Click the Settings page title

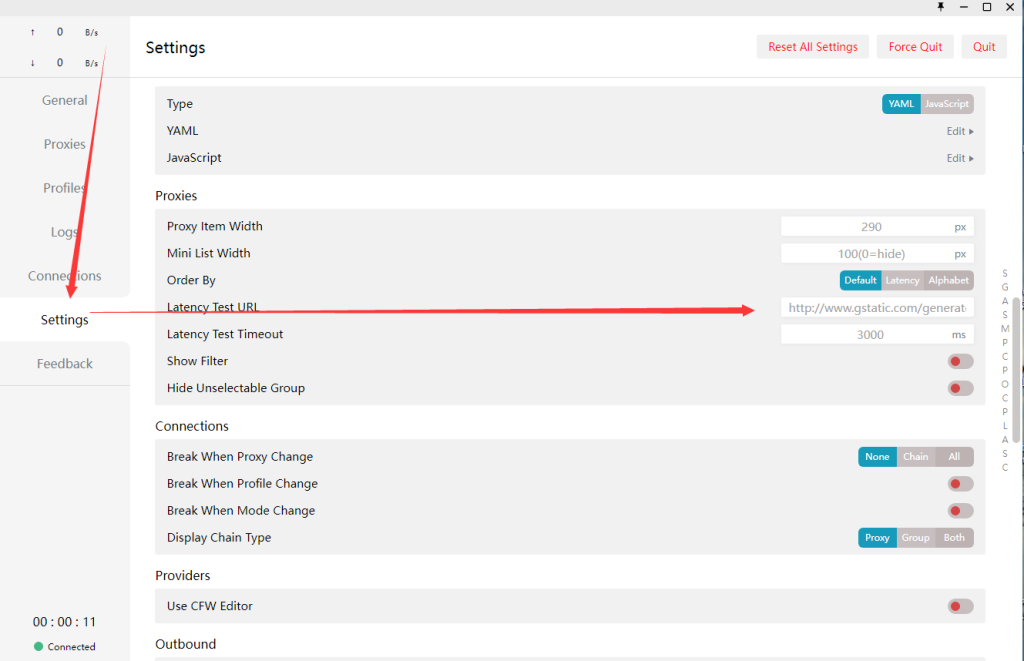(x=175, y=48)
